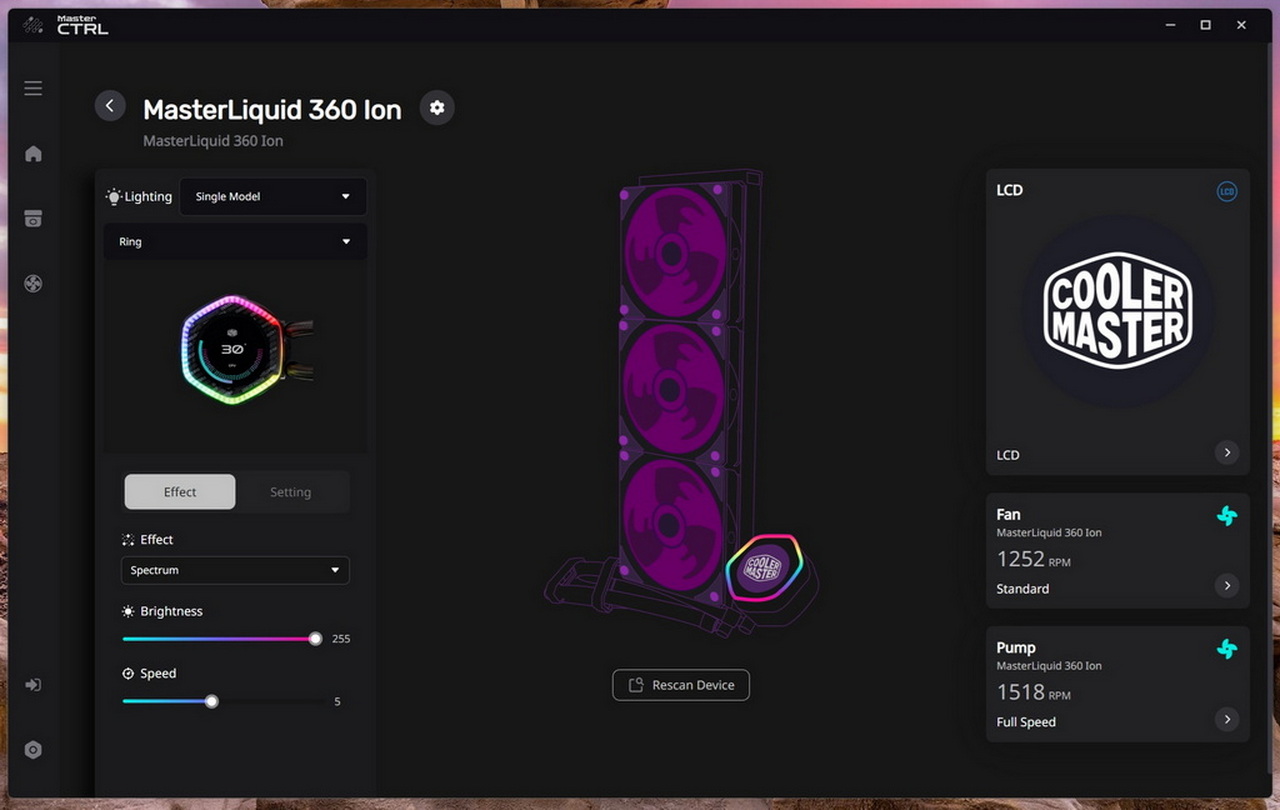Click the brightness value 255
The width and height of the screenshot is (1280, 810).
[341, 639]
